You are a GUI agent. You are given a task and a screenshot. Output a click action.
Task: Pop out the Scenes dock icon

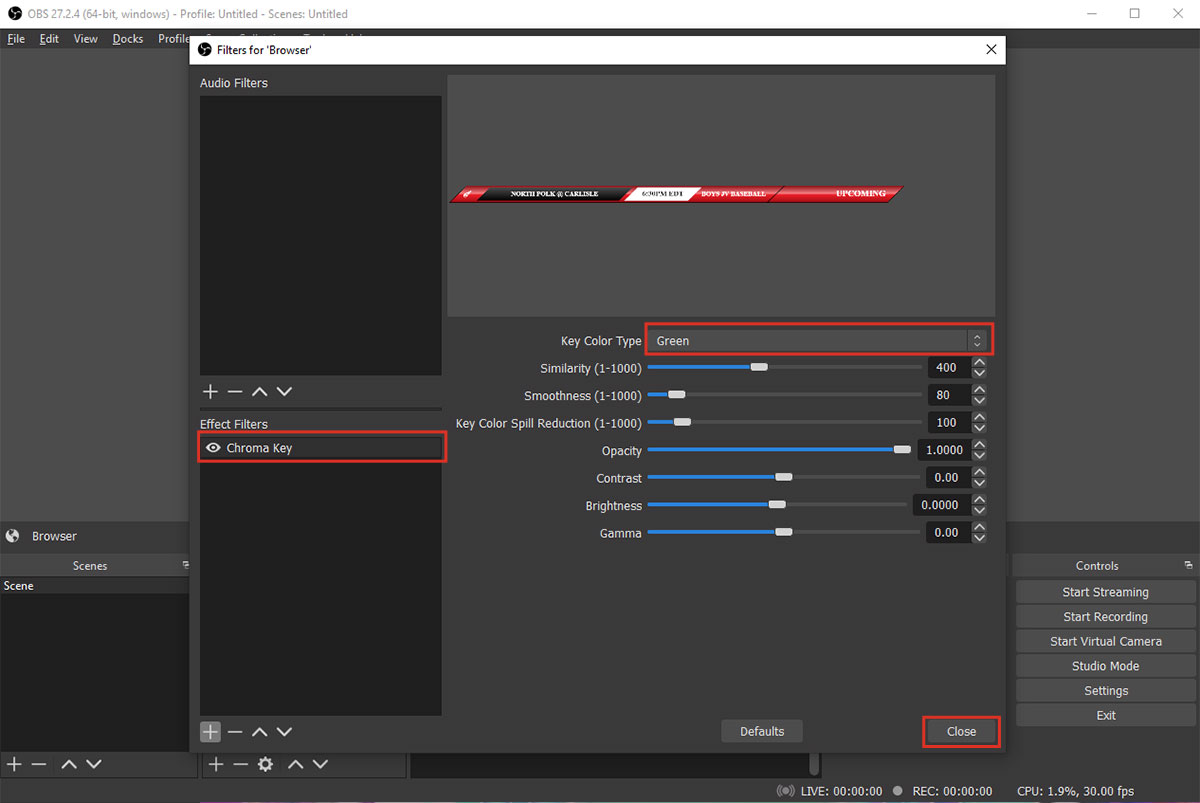185,565
